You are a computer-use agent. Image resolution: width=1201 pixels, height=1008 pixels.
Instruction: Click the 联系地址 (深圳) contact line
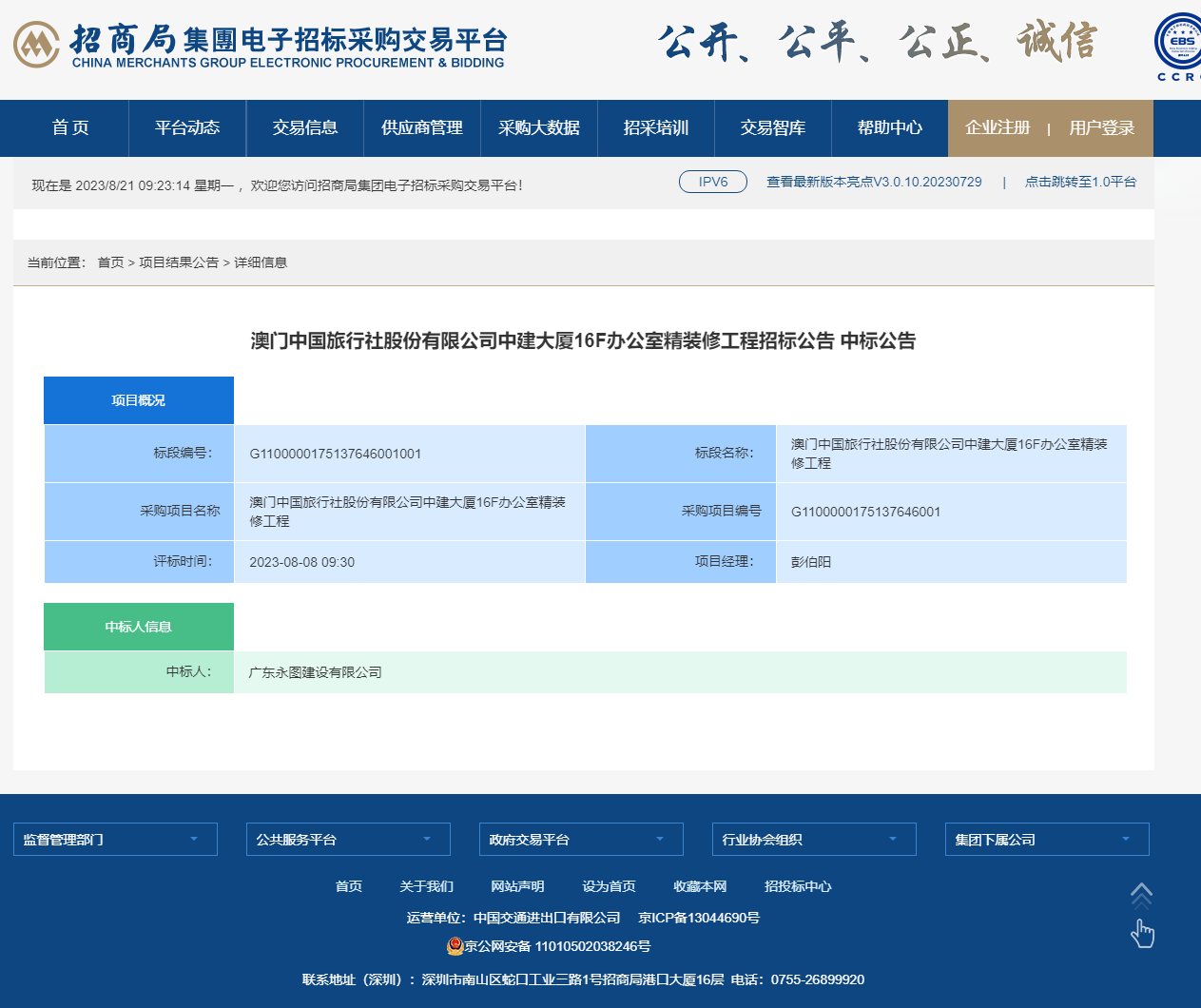pyautogui.click(x=583, y=979)
